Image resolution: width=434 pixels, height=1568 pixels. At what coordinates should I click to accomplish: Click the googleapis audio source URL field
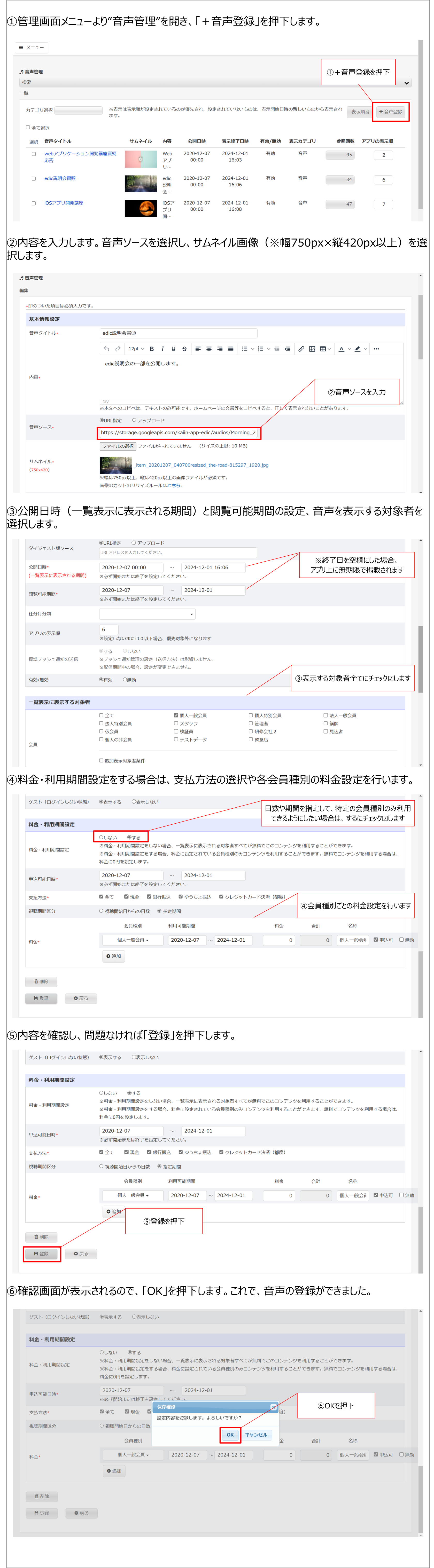[x=178, y=433]
